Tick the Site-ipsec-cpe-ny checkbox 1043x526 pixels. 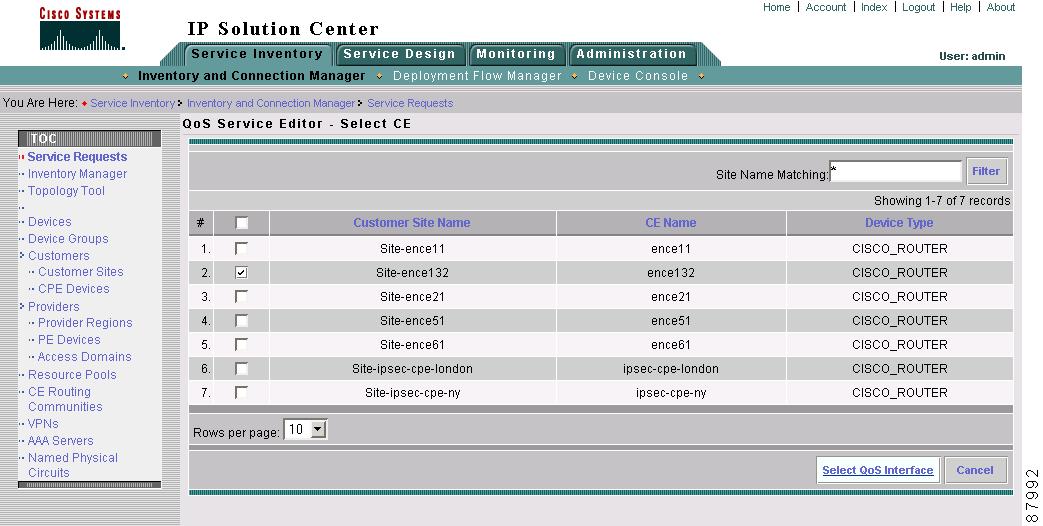pyautogui.click(x=241, y=392)
